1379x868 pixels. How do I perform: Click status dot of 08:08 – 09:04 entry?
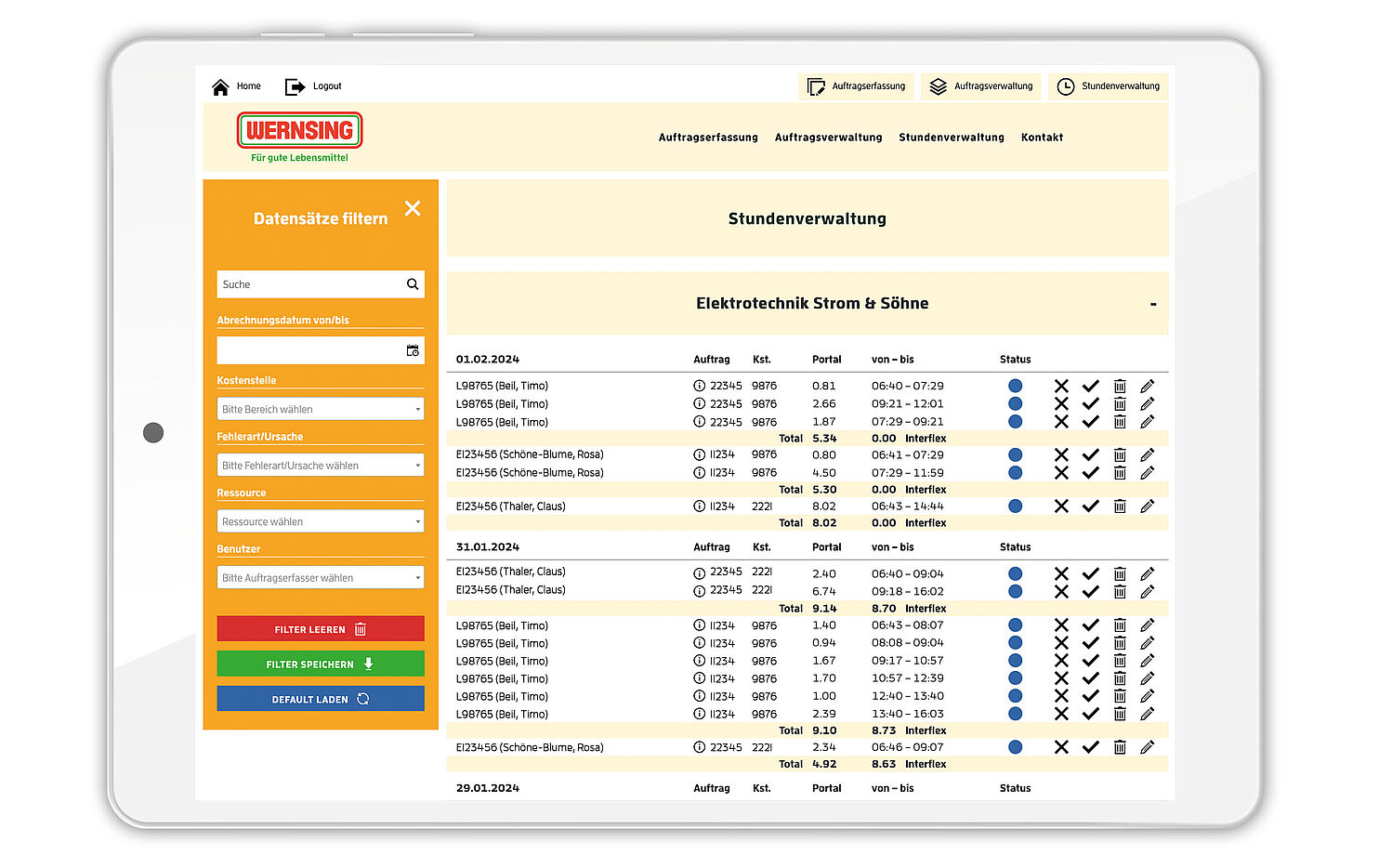(1016, 643)
